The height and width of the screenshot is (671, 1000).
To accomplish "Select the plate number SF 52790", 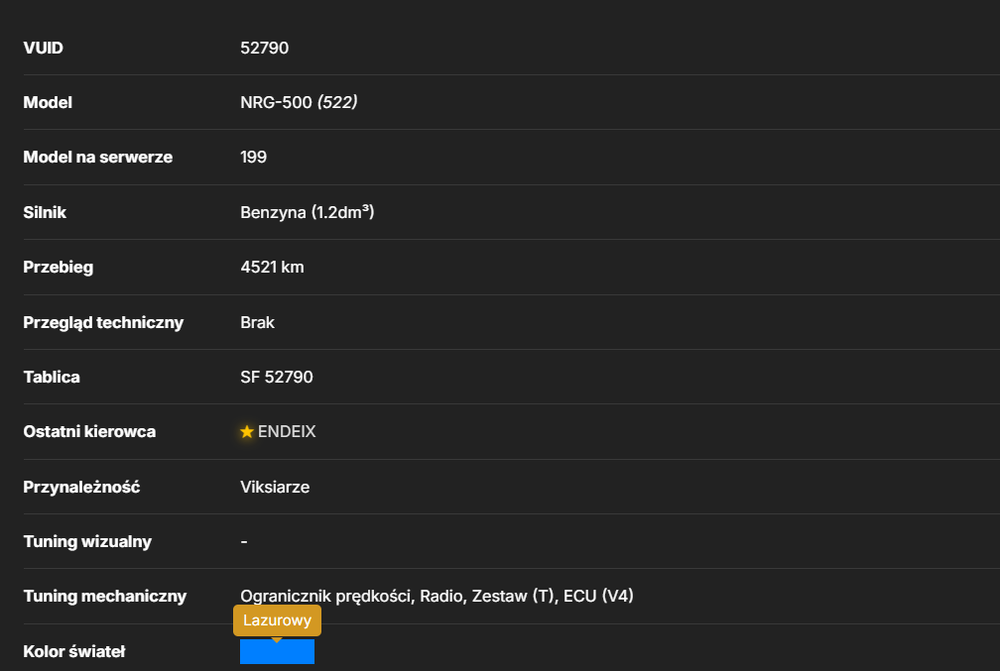I will (276, 377).
